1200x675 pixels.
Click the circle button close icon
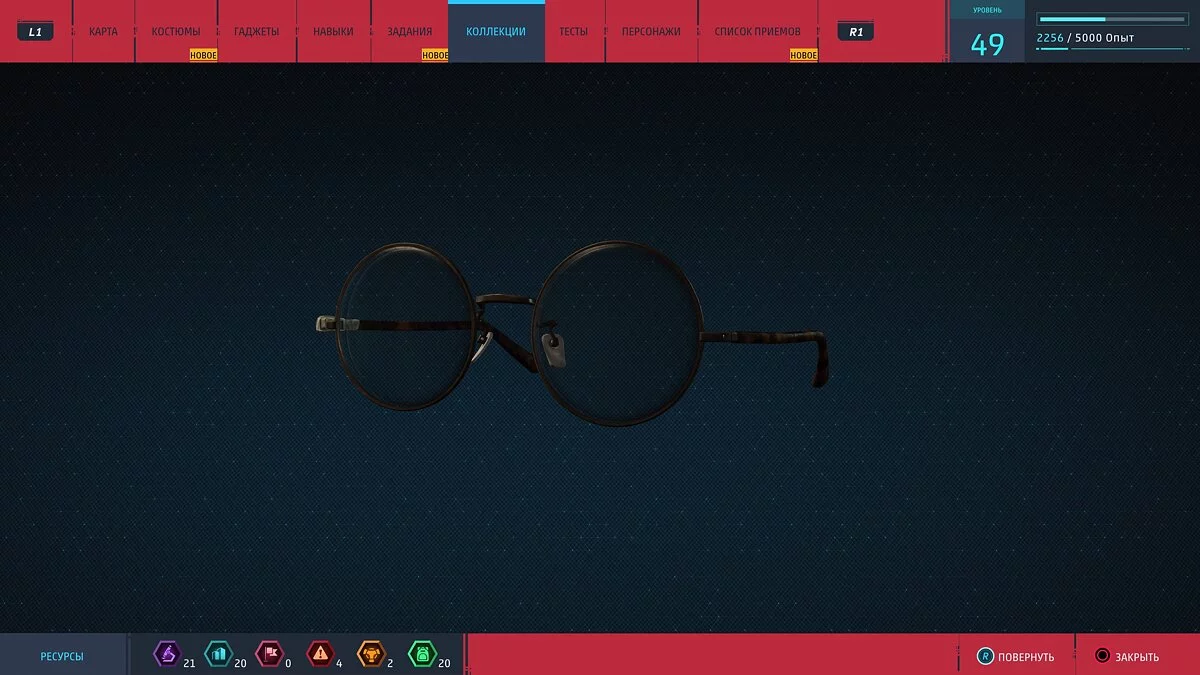point(1102,656)
